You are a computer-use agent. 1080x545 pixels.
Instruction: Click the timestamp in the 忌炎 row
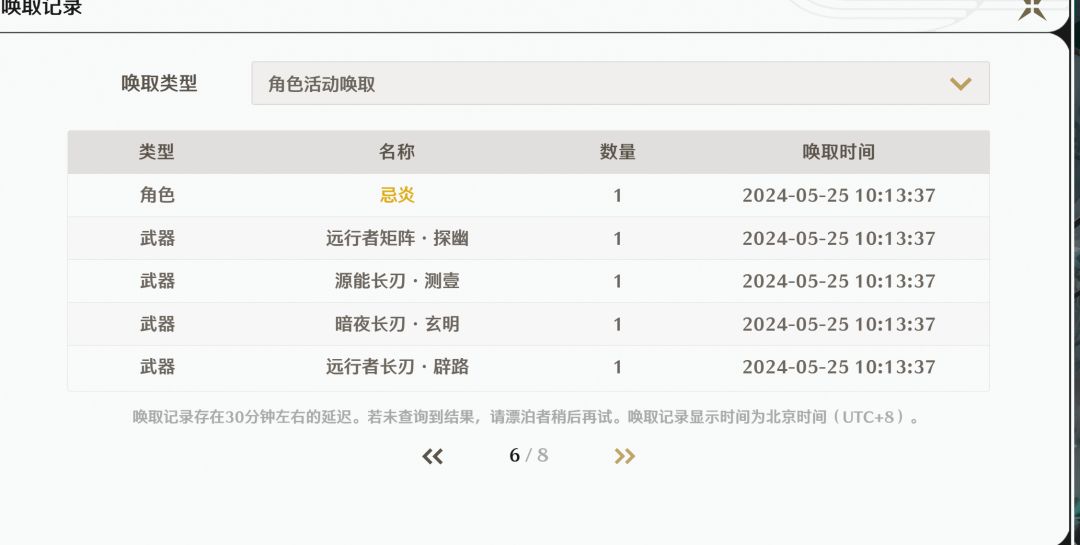(x=838, y=196)
